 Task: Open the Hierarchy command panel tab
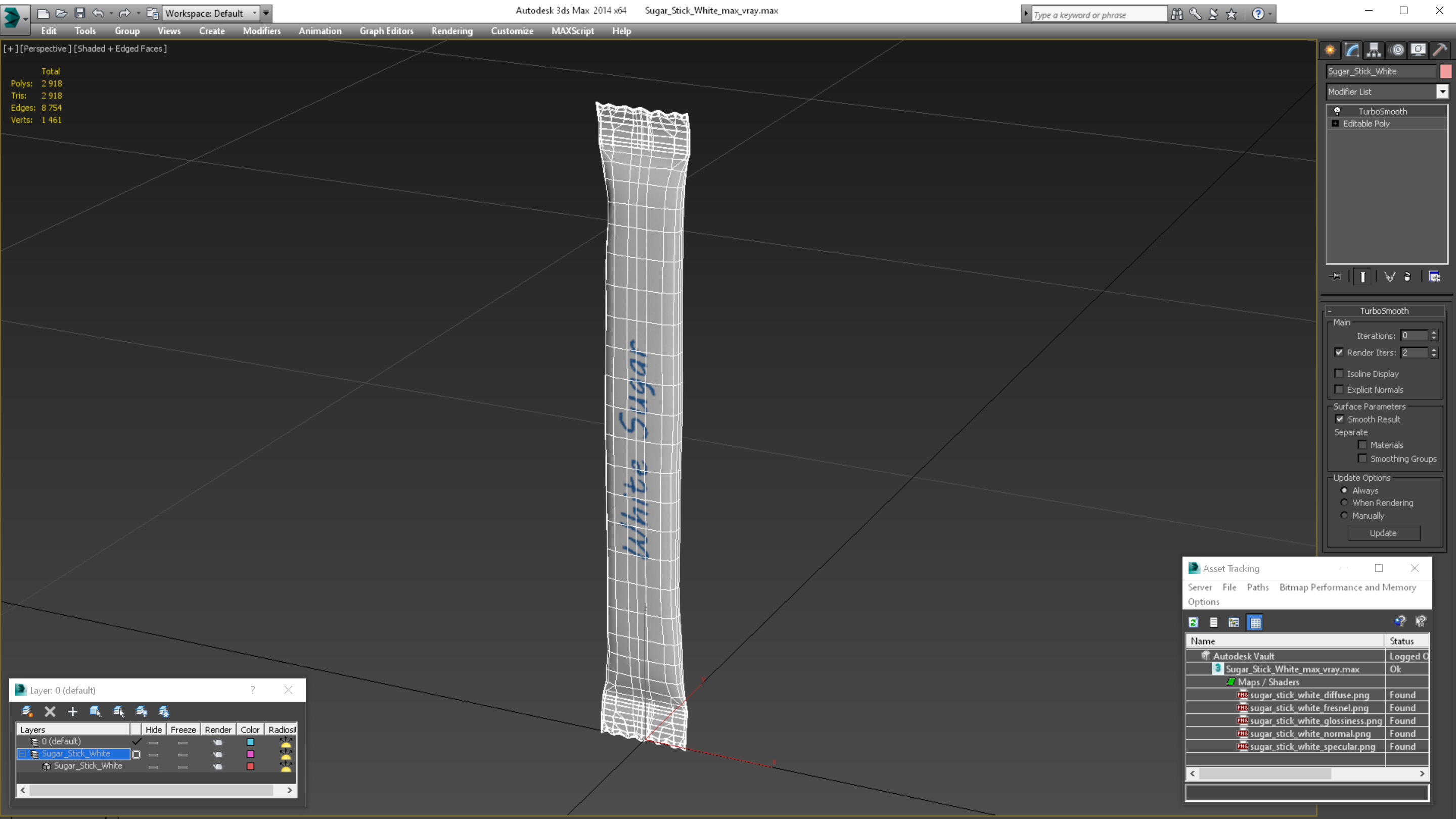[x=1374, y=51]
